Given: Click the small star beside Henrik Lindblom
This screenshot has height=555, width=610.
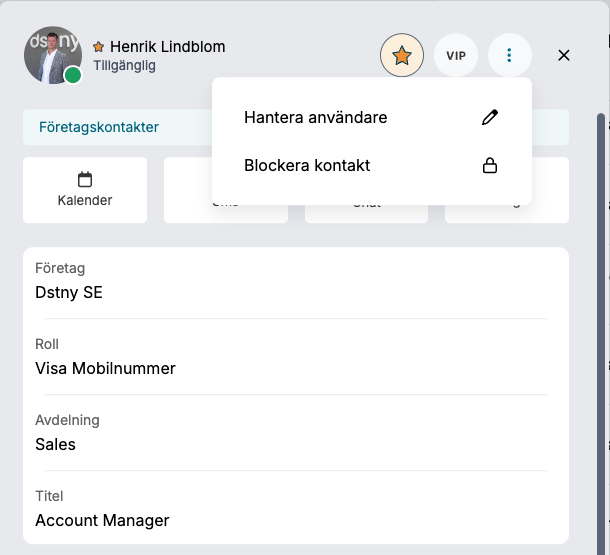Looking at the screenshot, I should [98, 47].
